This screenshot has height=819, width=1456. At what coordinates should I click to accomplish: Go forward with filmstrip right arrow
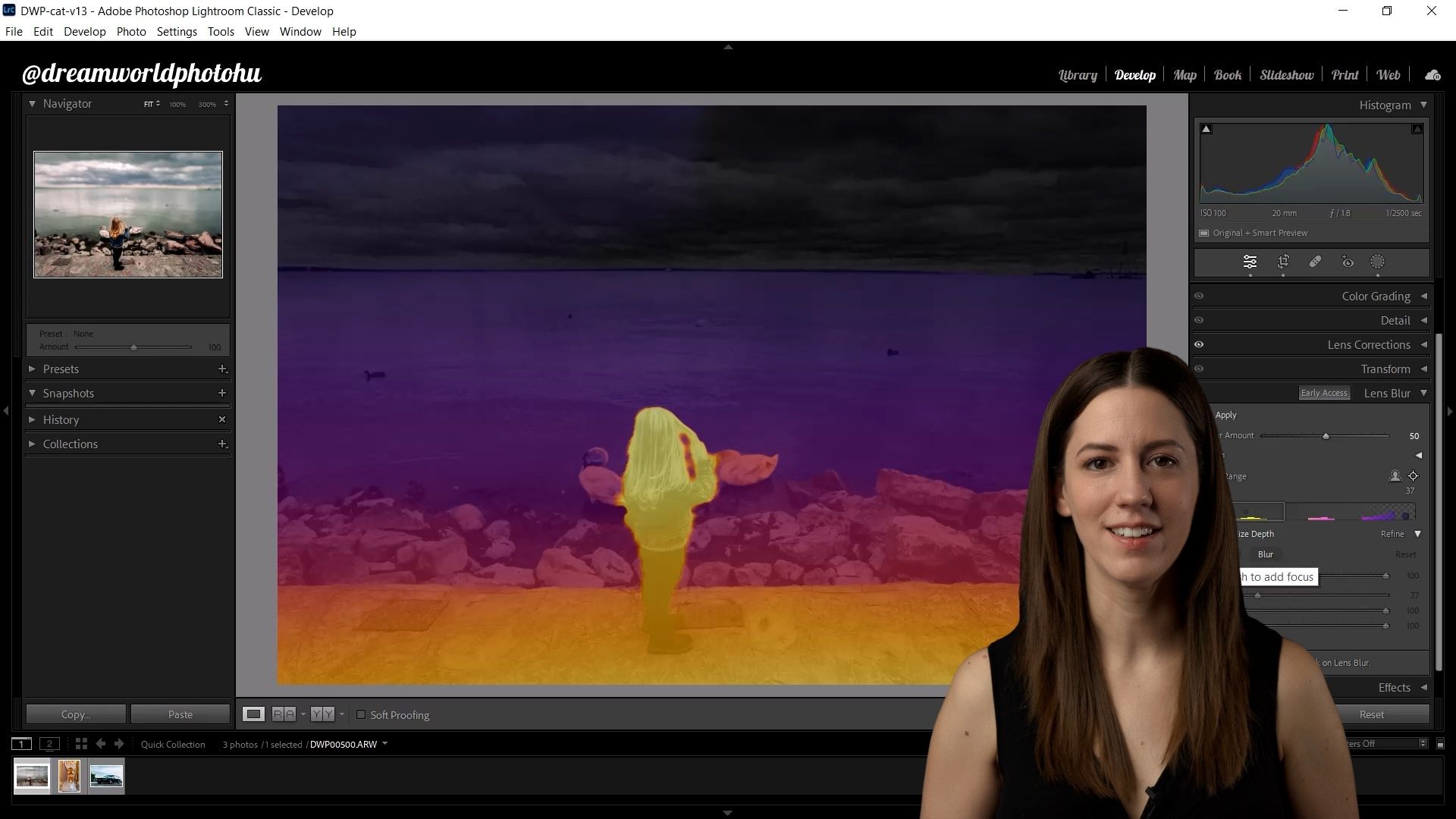tap(119, 744)
